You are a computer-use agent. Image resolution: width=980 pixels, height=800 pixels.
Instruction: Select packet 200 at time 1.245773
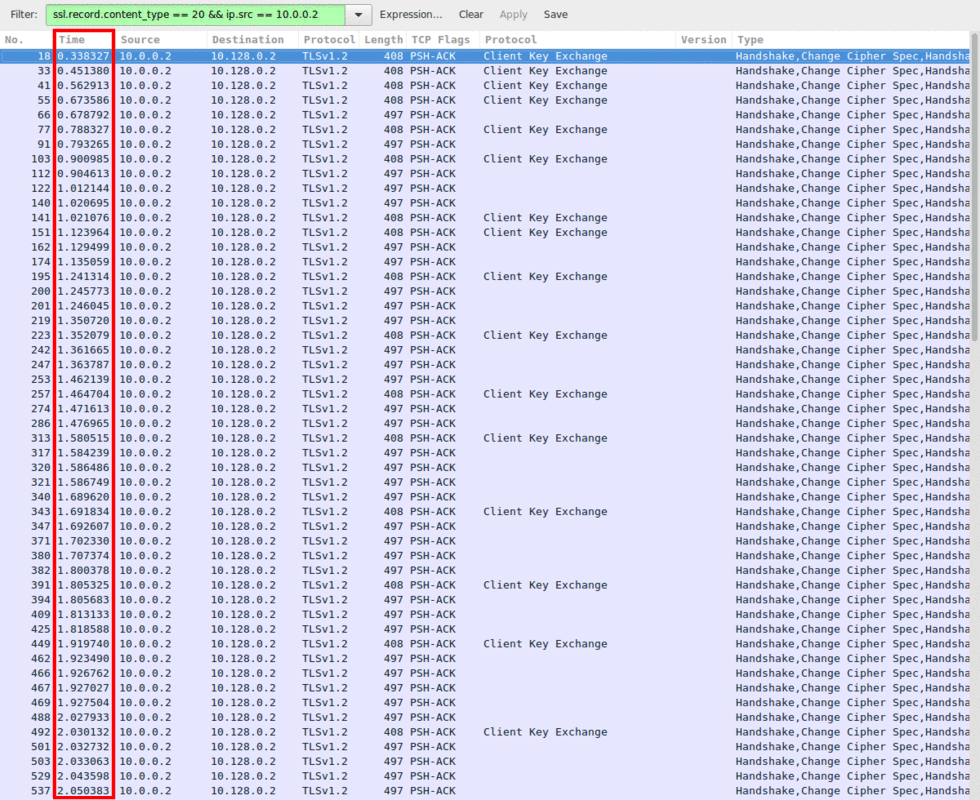tap(485, 291)
